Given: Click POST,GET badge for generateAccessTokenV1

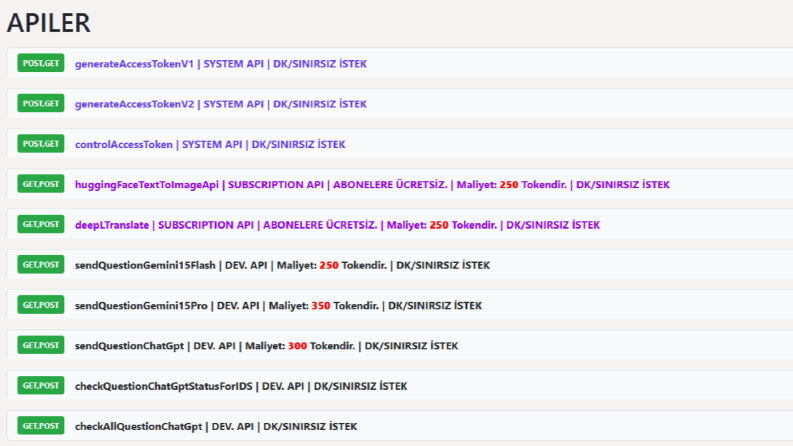Looking at the screenshot, I should coord(40,63).
